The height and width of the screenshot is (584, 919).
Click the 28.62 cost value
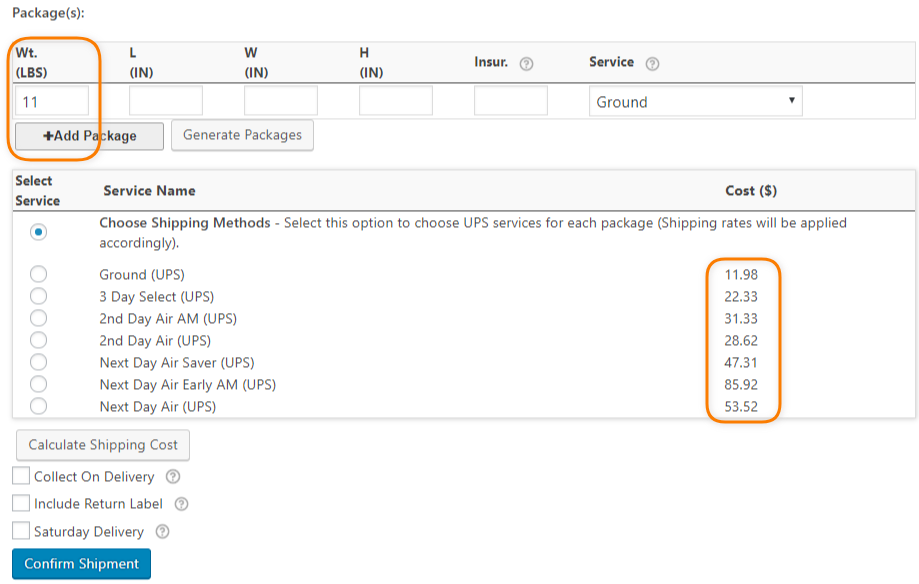pyautogui.click(x=741, y=341)
